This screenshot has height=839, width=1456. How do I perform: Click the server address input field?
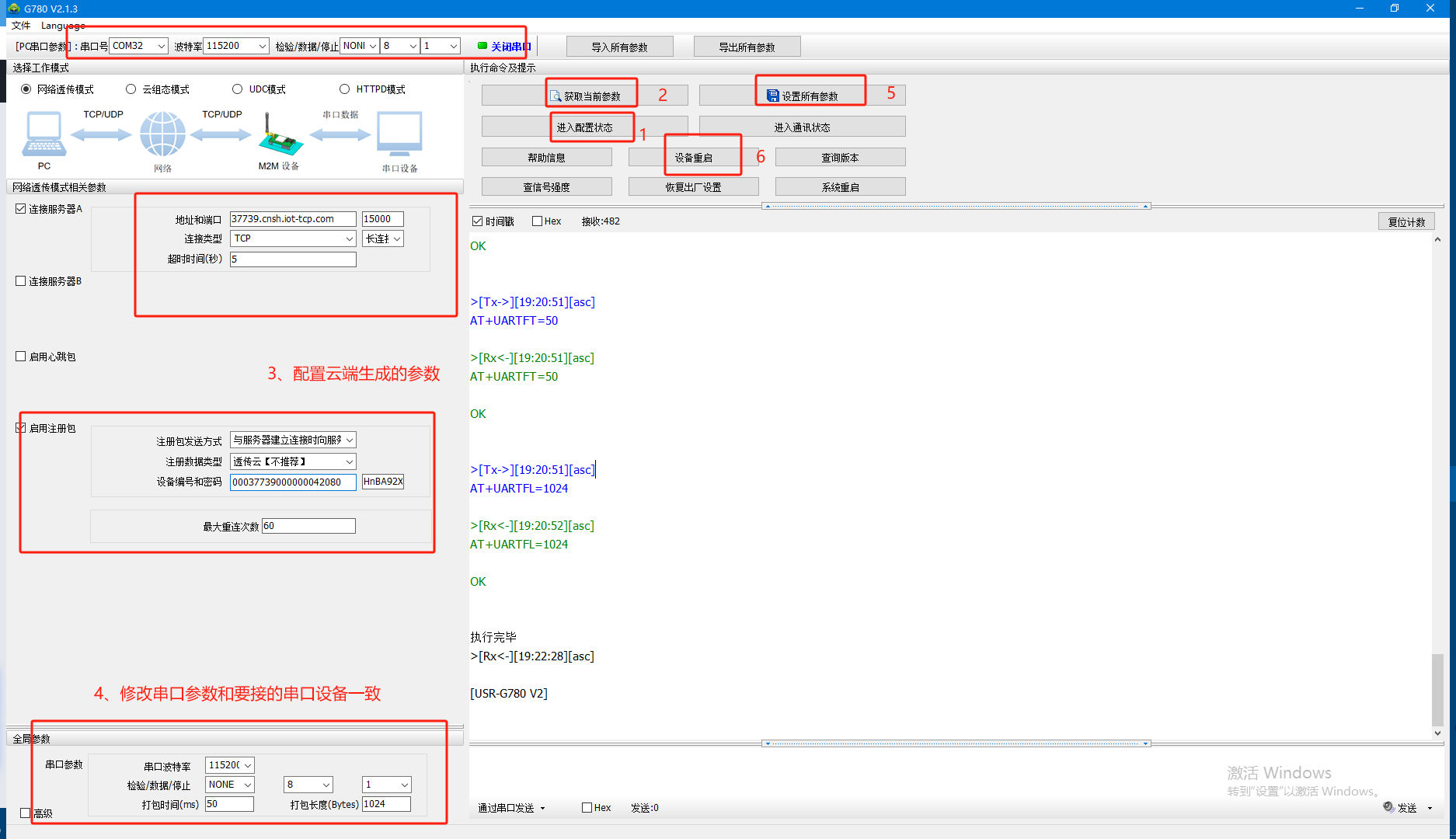[x=293, y=219]
